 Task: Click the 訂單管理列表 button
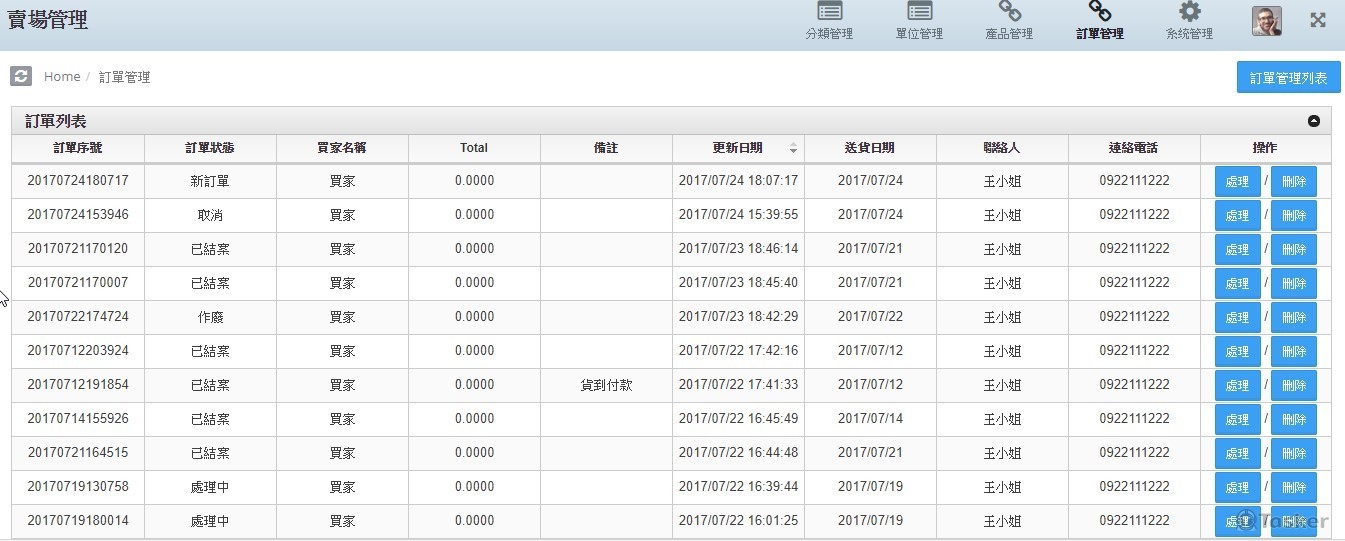tap(1288, 78)
